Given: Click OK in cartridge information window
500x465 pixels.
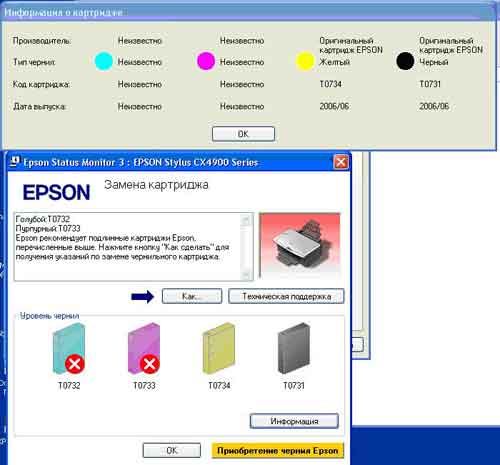Looking at the screenshot, I should tap(243, 134).
